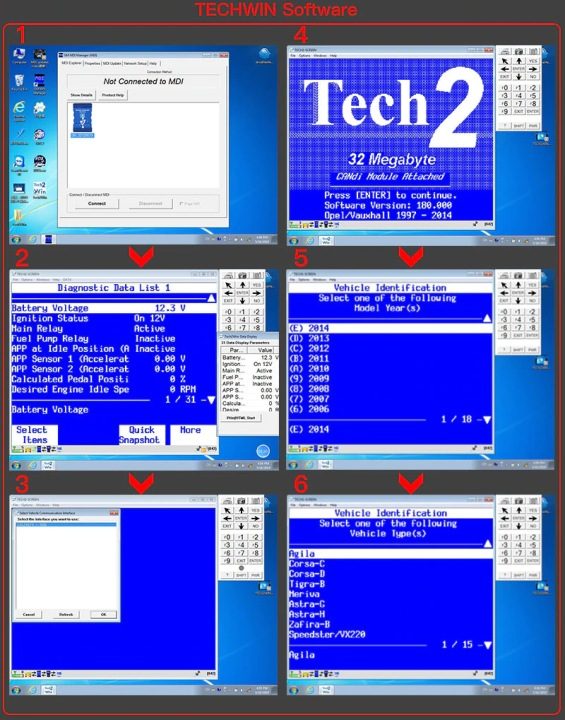
Task: Click folder desktop icon in panel 1
Action: [x=18, y=216]
